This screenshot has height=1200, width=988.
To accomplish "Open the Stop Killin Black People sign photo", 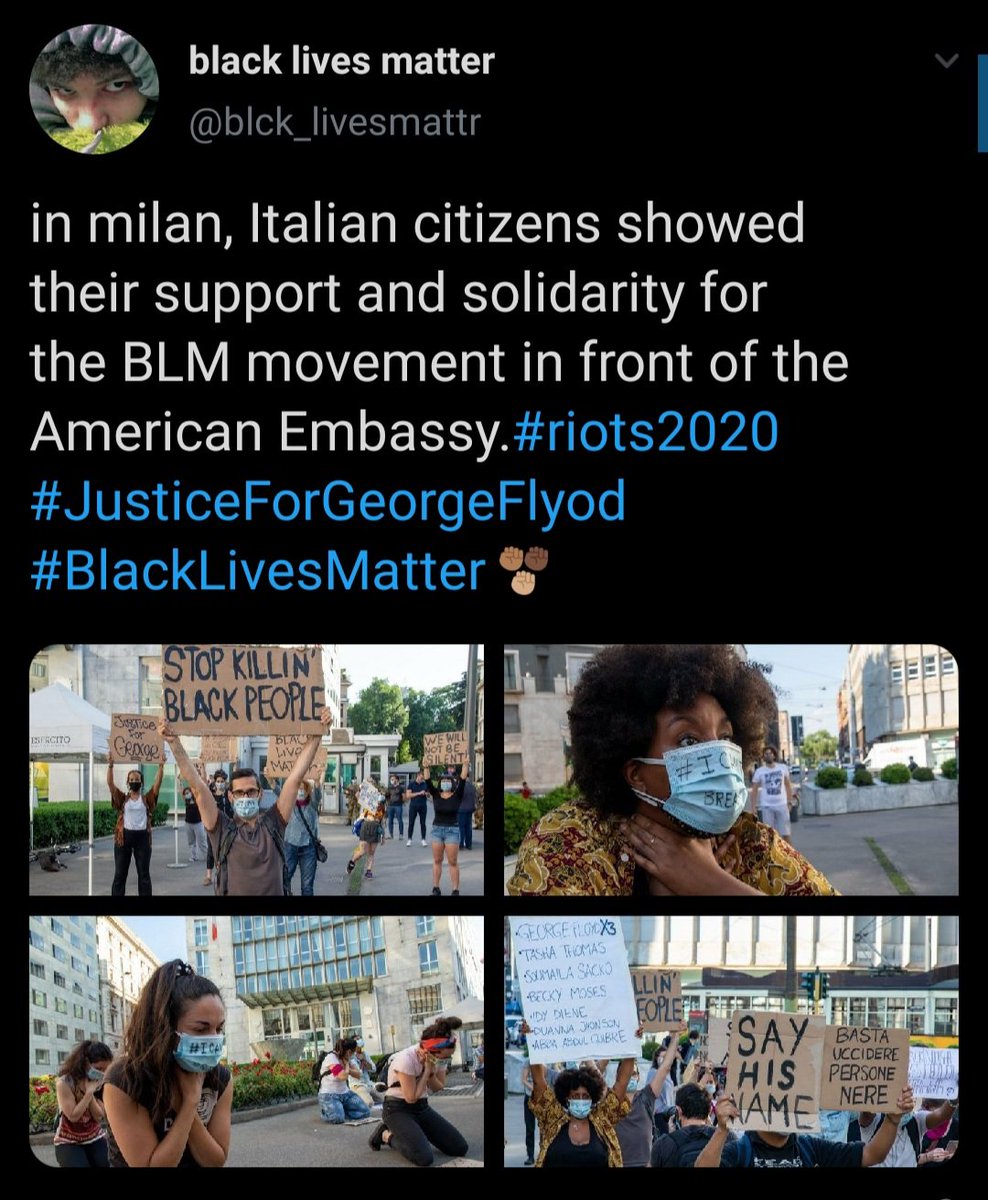I will pyautogui.click(x=256, y=769).
